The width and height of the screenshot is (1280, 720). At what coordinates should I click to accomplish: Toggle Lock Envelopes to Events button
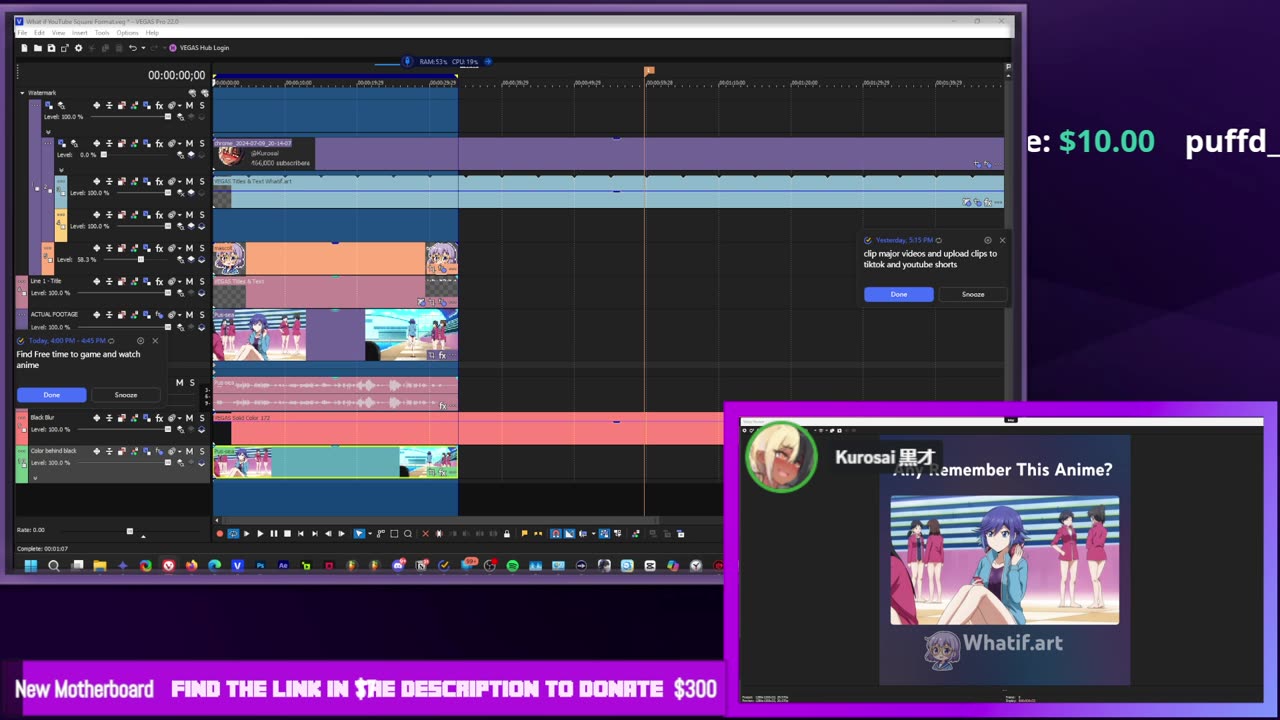[604, 533]
